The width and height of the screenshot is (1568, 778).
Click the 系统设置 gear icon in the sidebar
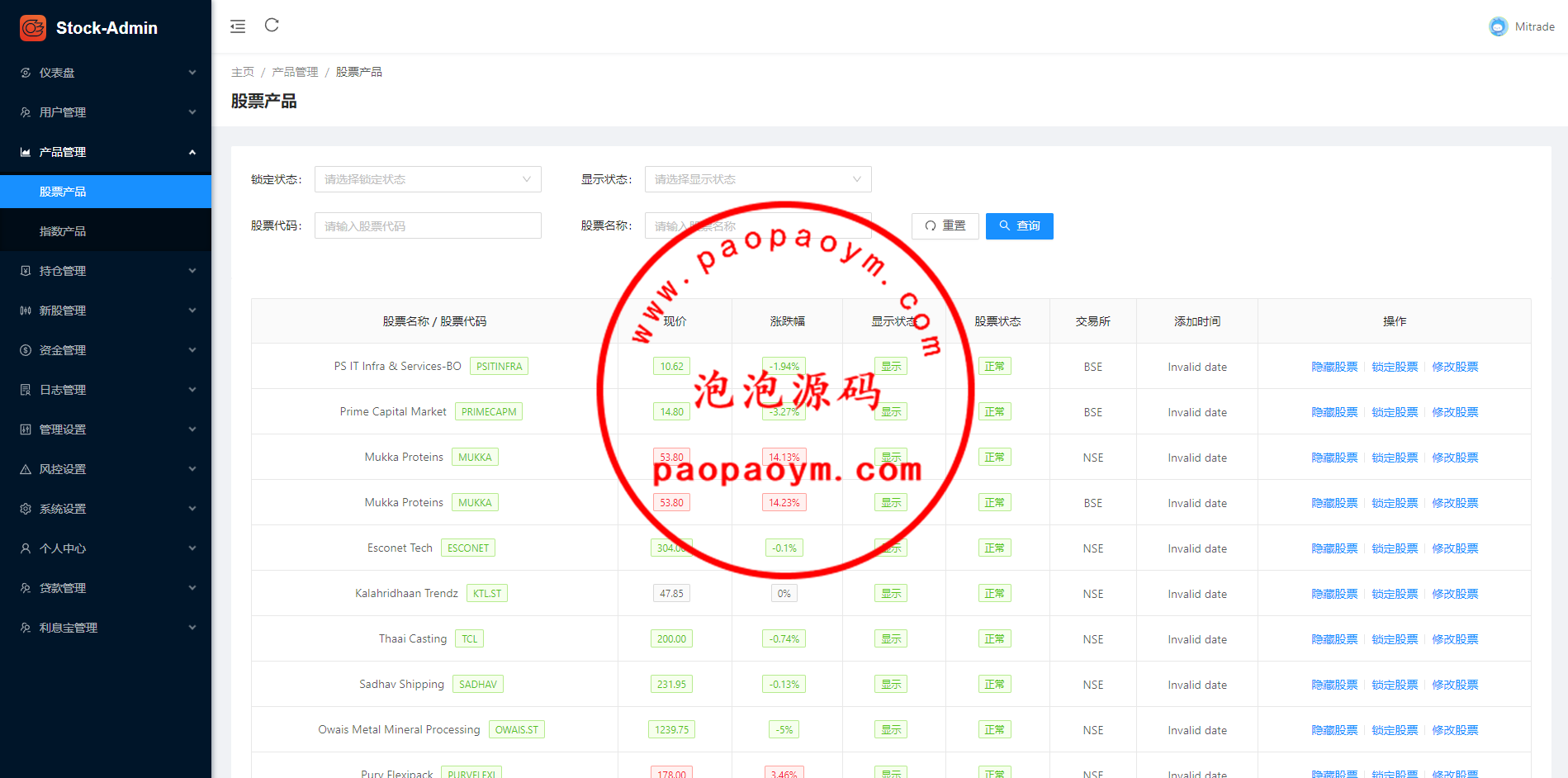pos(26,509)
